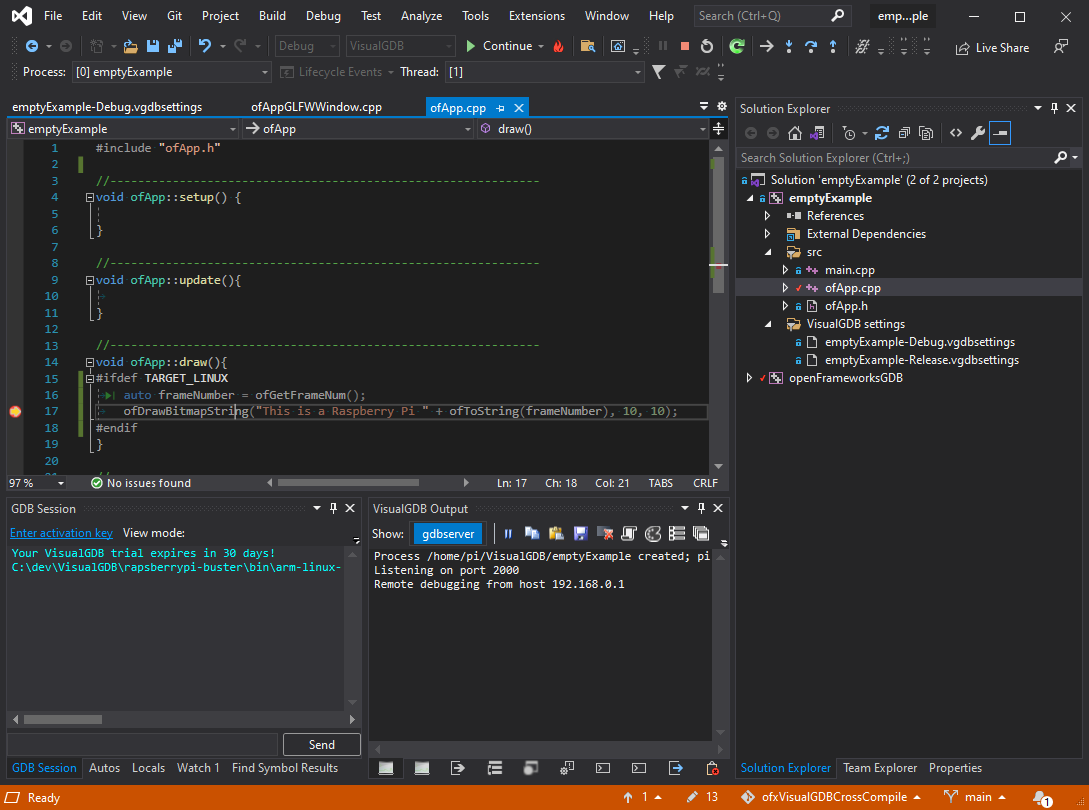
Task: Click the Step Out arrow icon
Action: pos(833,47)
